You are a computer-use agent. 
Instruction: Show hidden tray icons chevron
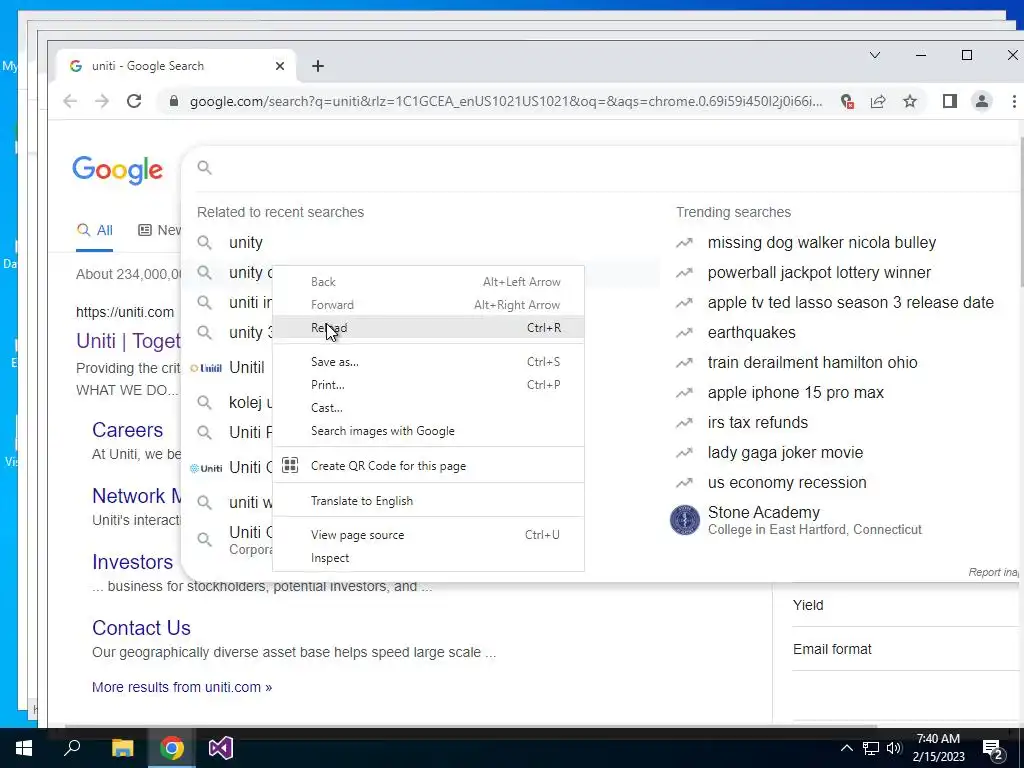pos(846,748)
